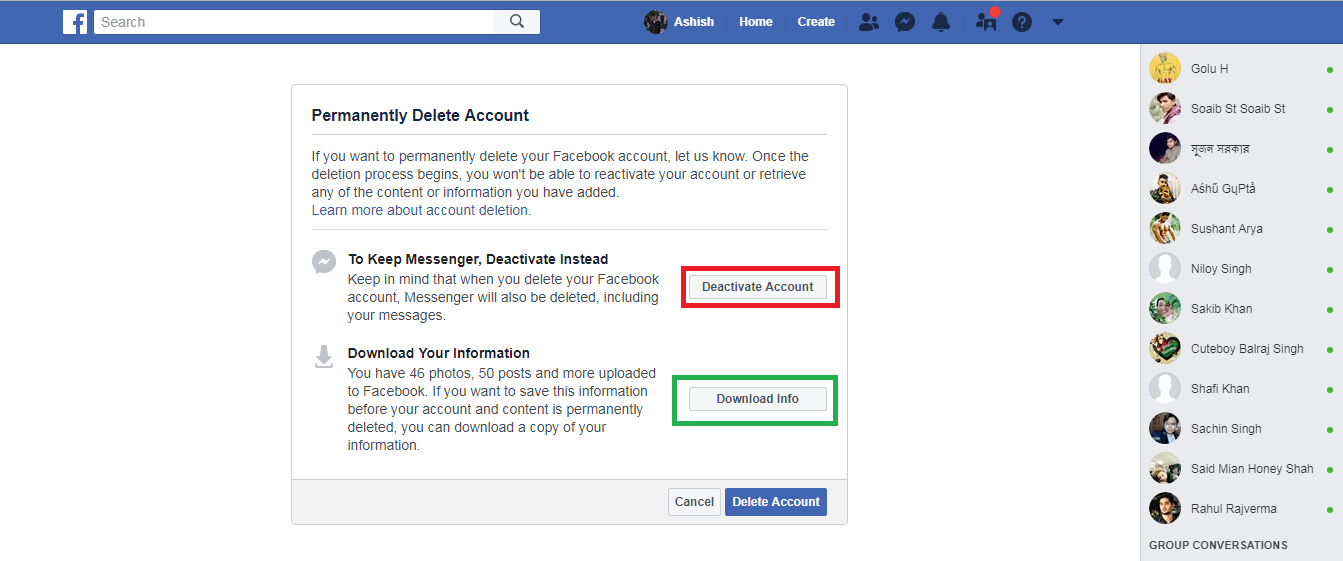Open chat with সুজন সরকার
This screenshot has height=561, width=1343.
1241,149
